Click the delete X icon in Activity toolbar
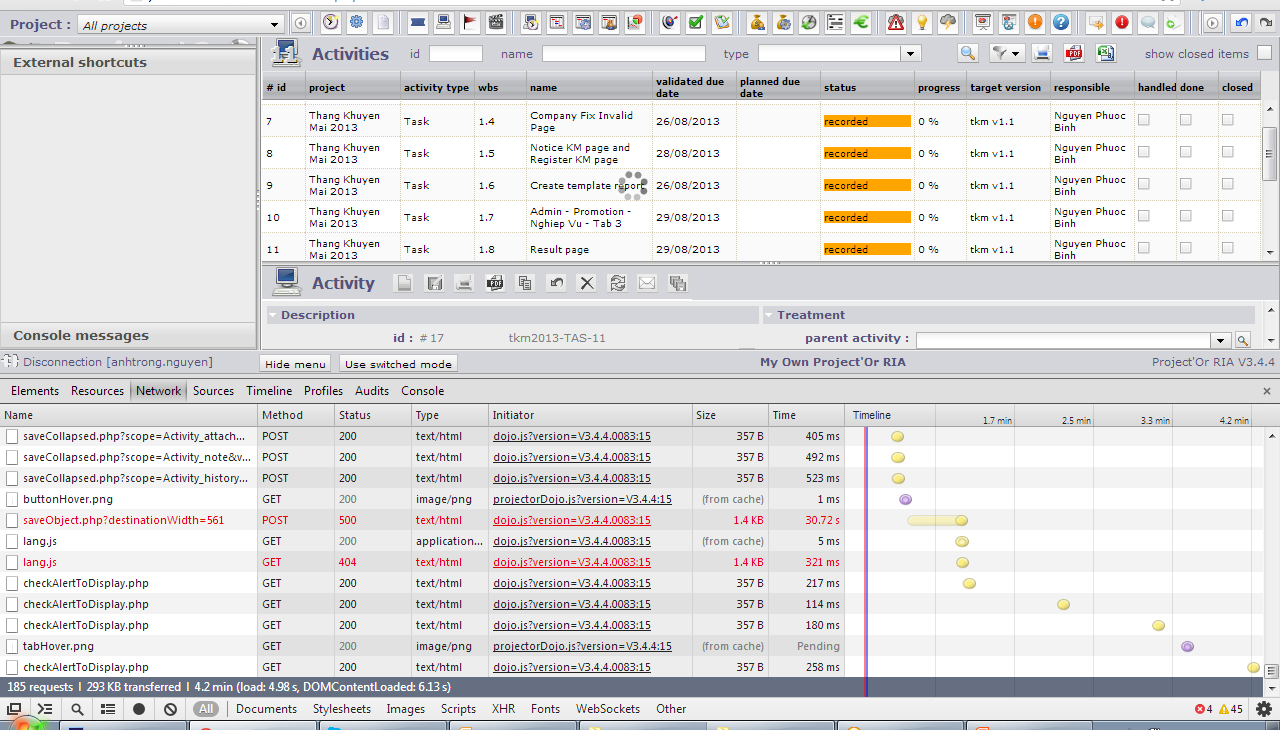The image size is (1280, 730). [x=587, y=284]
